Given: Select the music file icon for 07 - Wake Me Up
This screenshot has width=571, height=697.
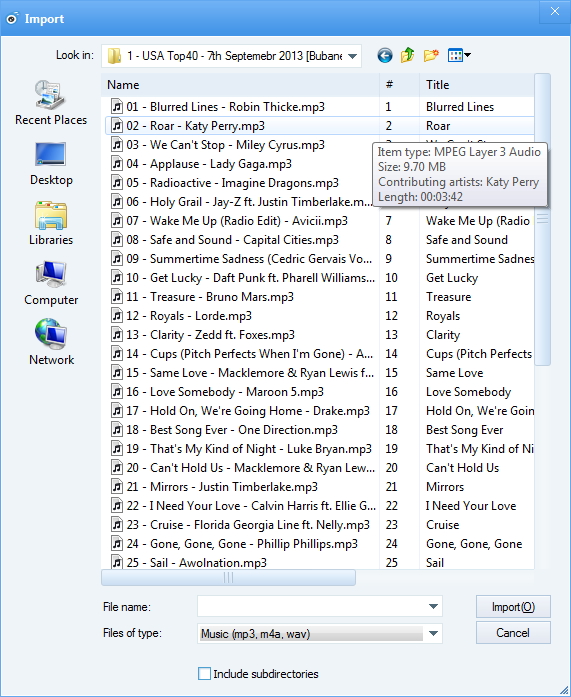Looking at the screenshot, I should [117, 221].
